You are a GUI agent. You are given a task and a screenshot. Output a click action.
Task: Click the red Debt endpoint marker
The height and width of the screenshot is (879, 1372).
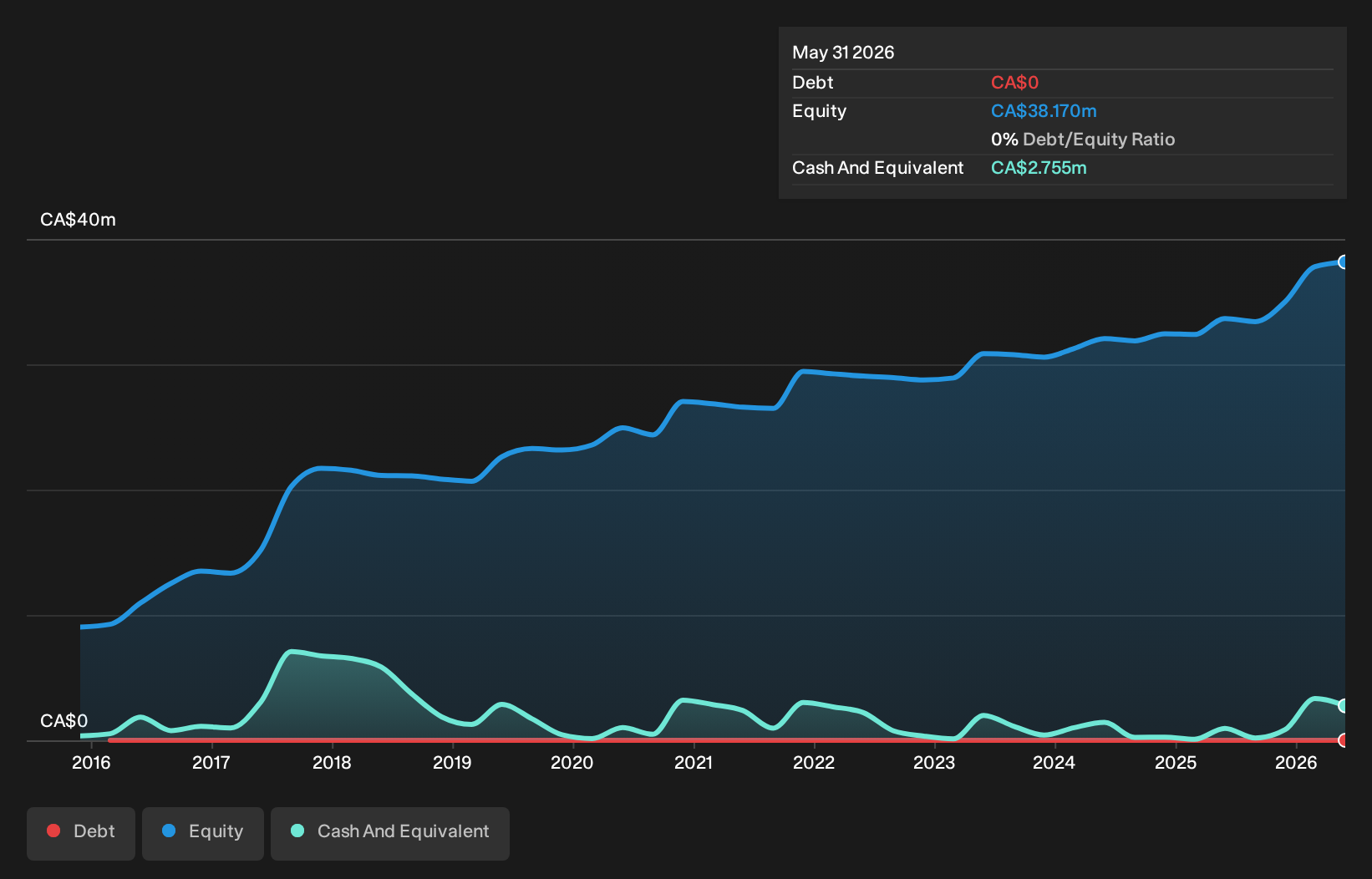[1344, 740]
